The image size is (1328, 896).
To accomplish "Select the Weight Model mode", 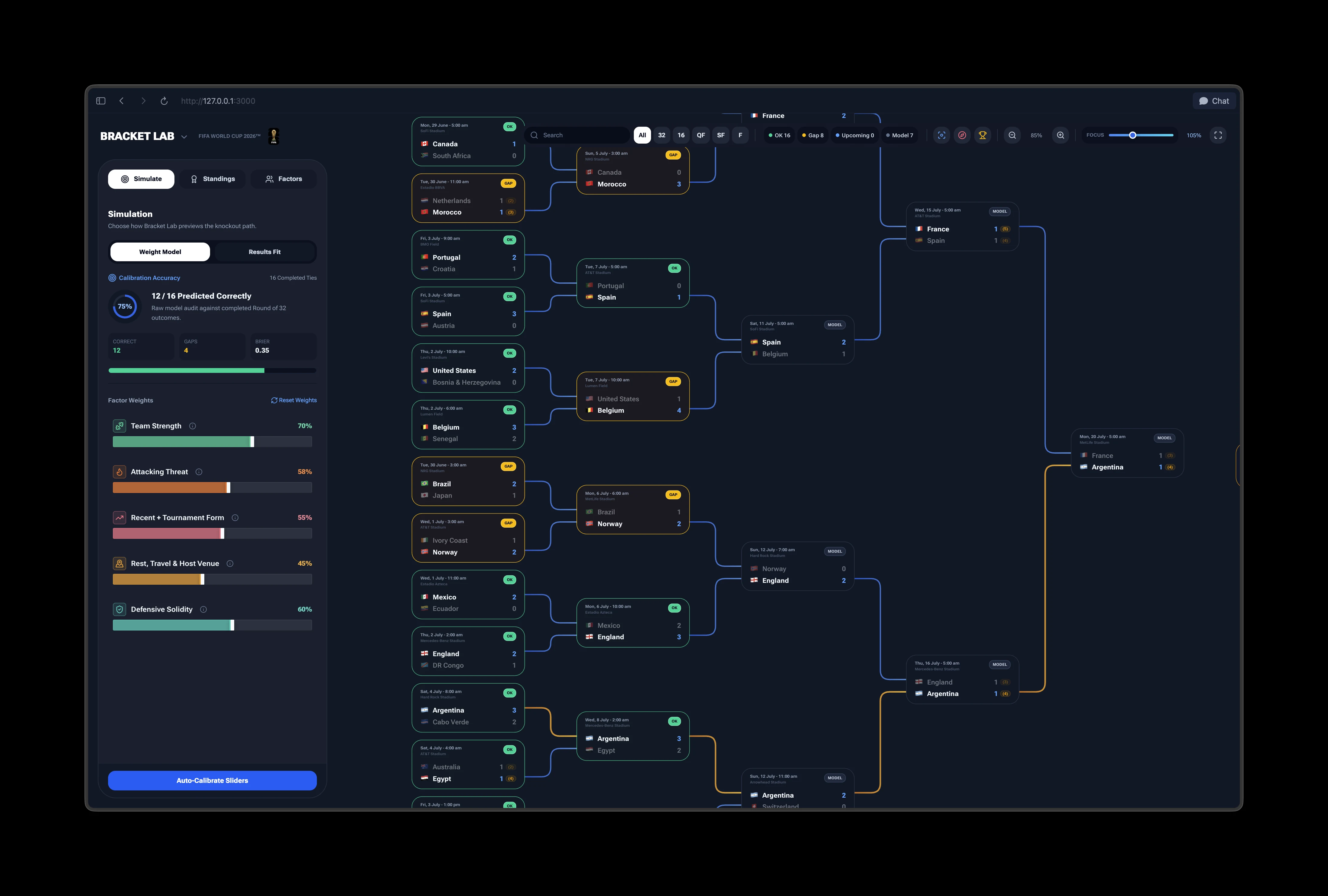I will 160,252.
